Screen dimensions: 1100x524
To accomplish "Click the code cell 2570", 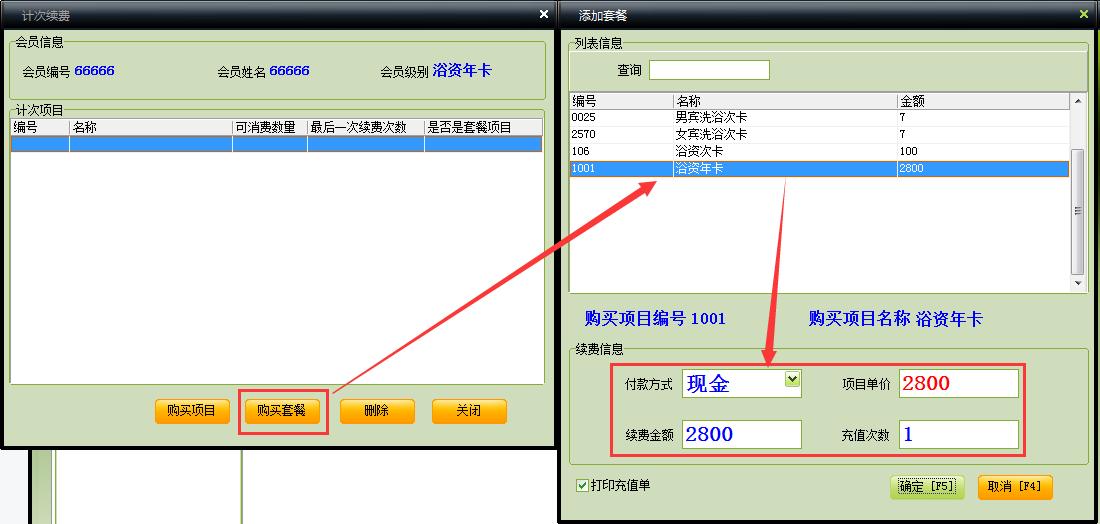I will click(x=622, y=134).
